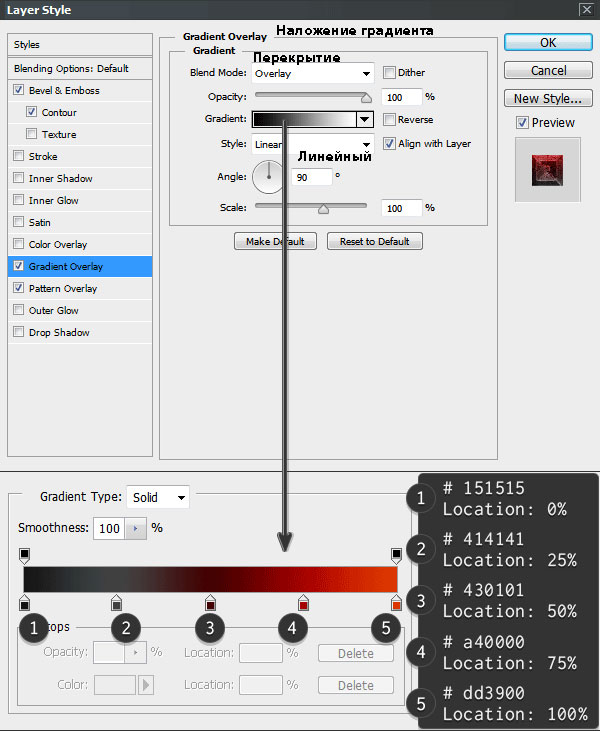600x731 pixels.
Task: Enable Outer Glow checkbox
Action: pos(18,310)
